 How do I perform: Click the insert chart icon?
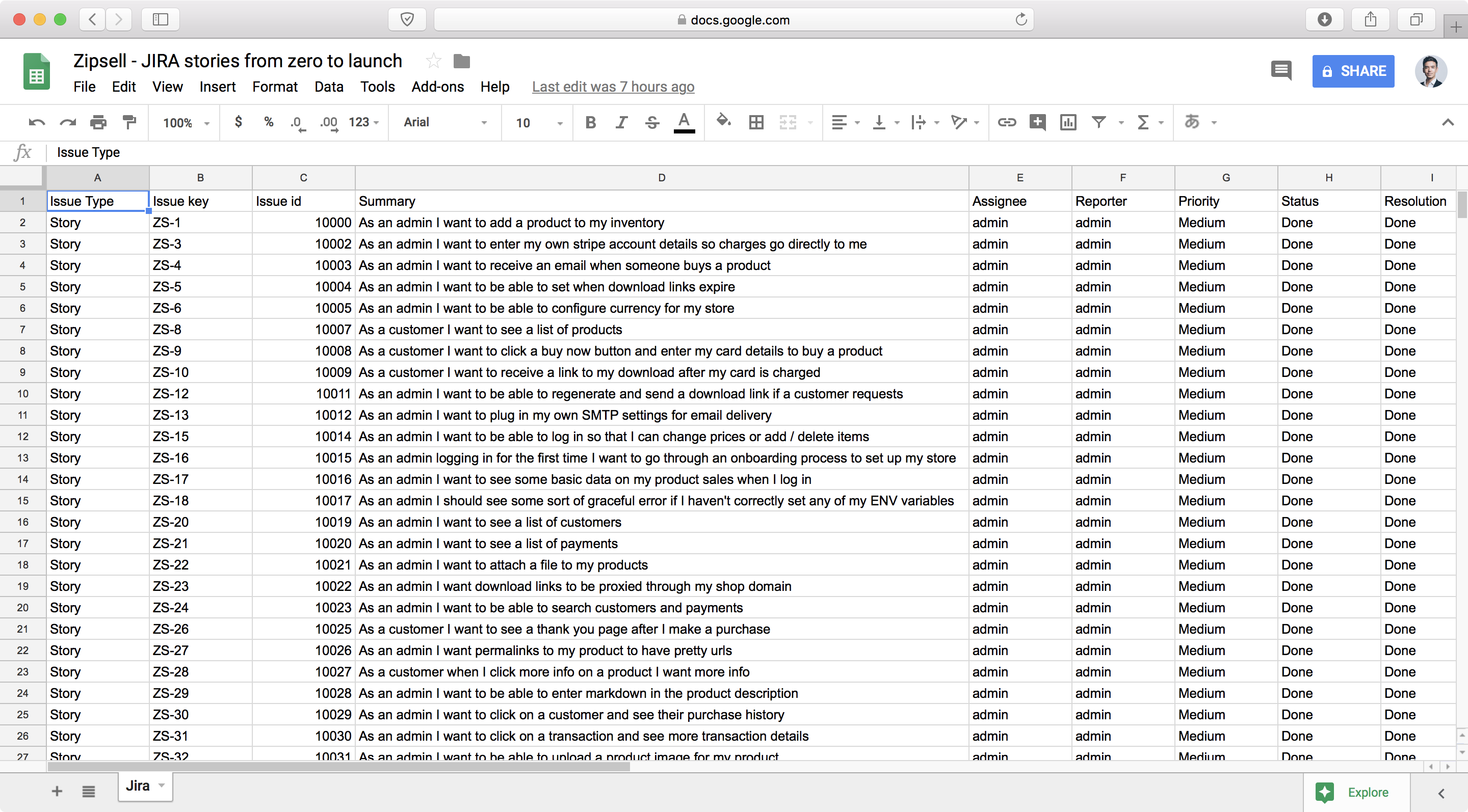[1068, 122]
